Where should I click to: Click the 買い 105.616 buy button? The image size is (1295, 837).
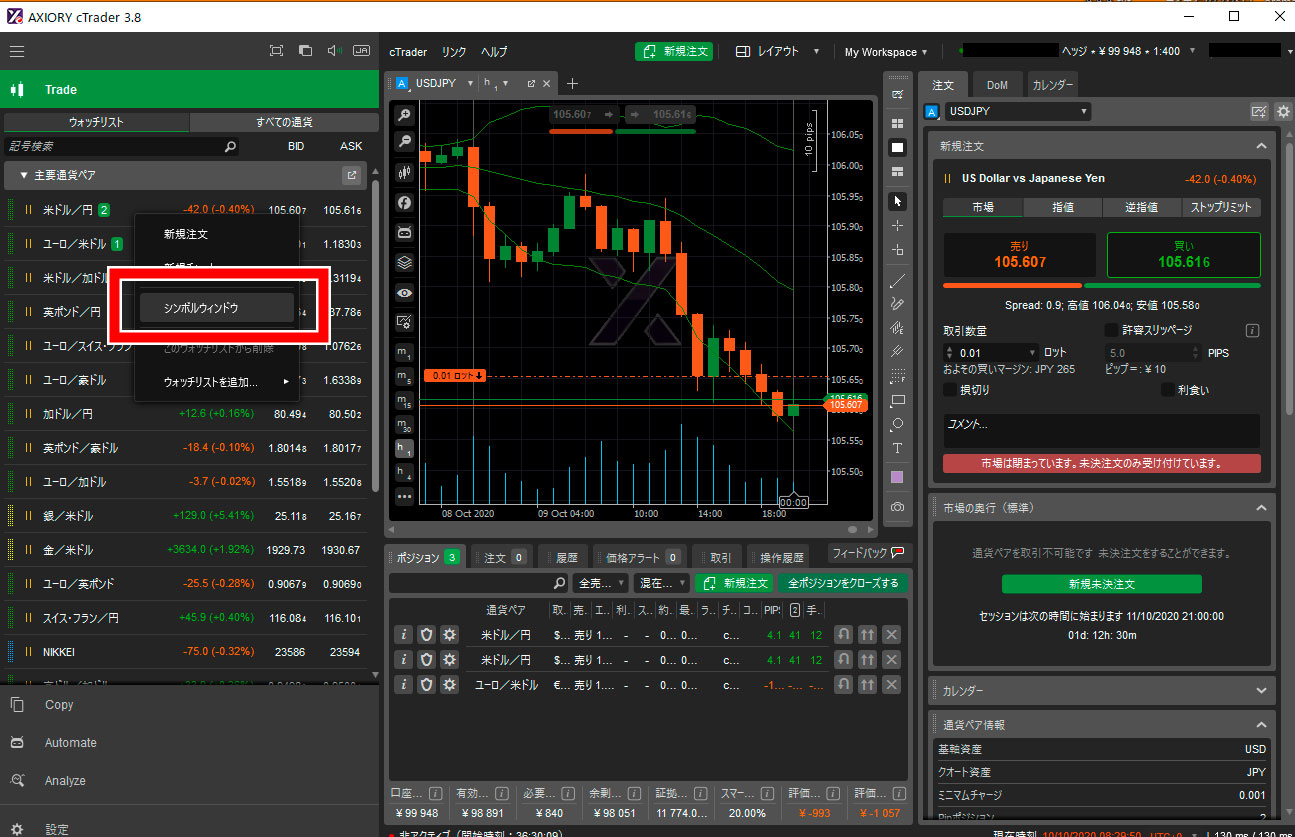tap(1184, 254)
